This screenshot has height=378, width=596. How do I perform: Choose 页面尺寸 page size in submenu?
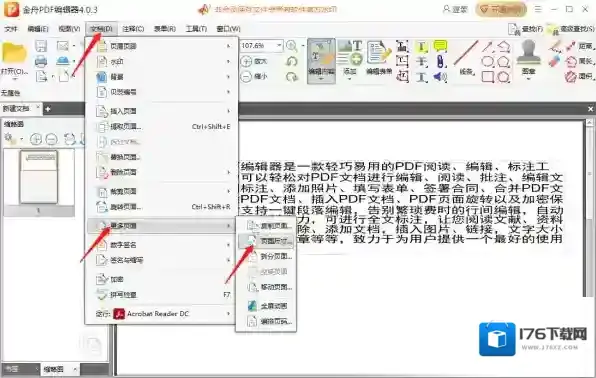(266, 241)
